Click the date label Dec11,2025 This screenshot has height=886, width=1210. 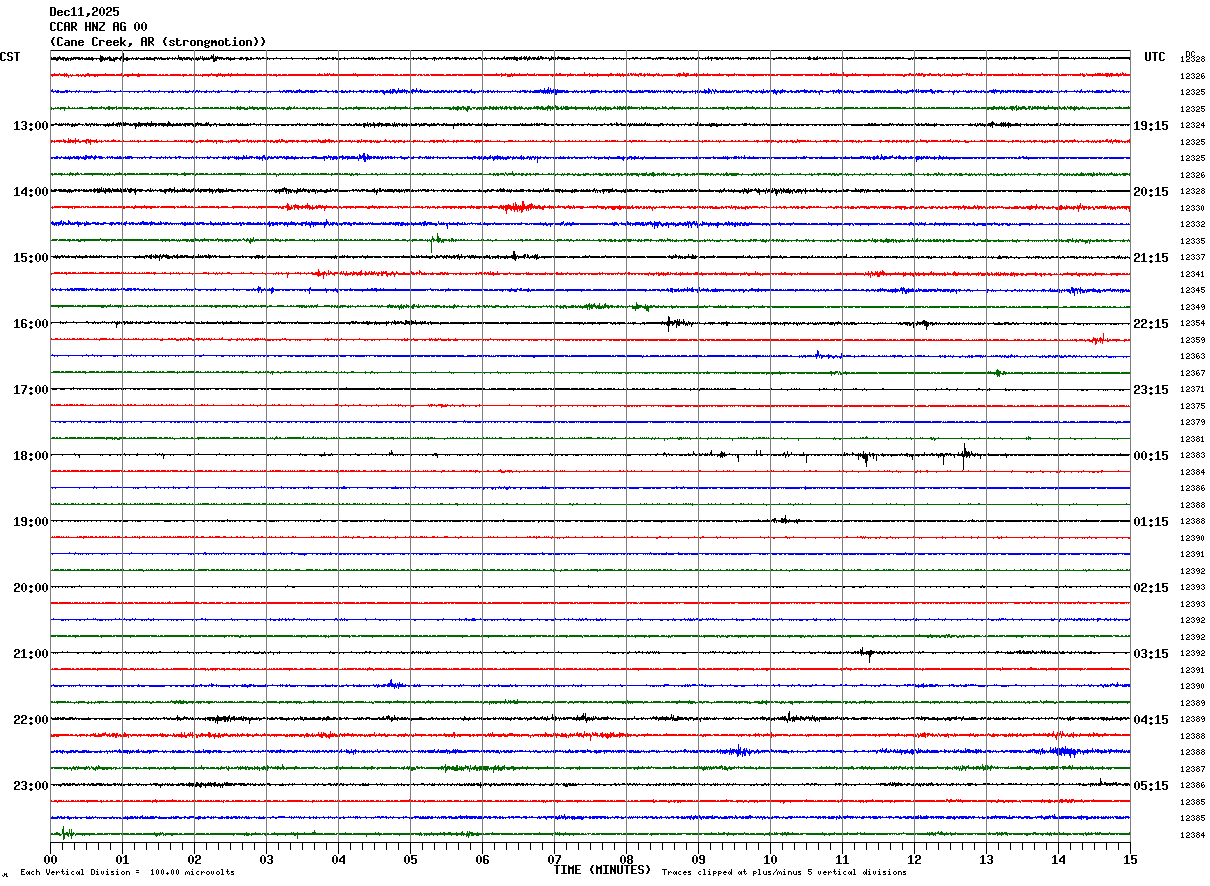[84, 12]
